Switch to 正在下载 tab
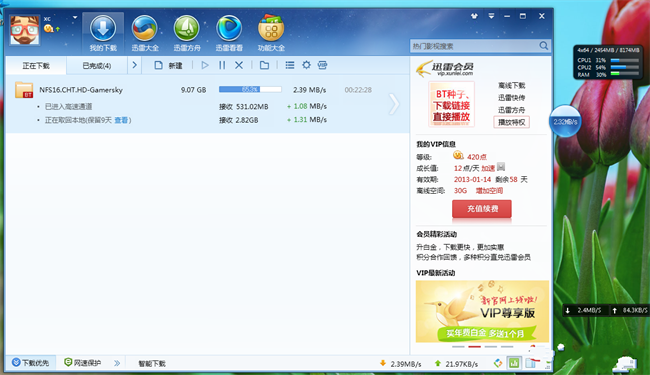The width and height of the screenshot is (650, 375). (36, 65)
